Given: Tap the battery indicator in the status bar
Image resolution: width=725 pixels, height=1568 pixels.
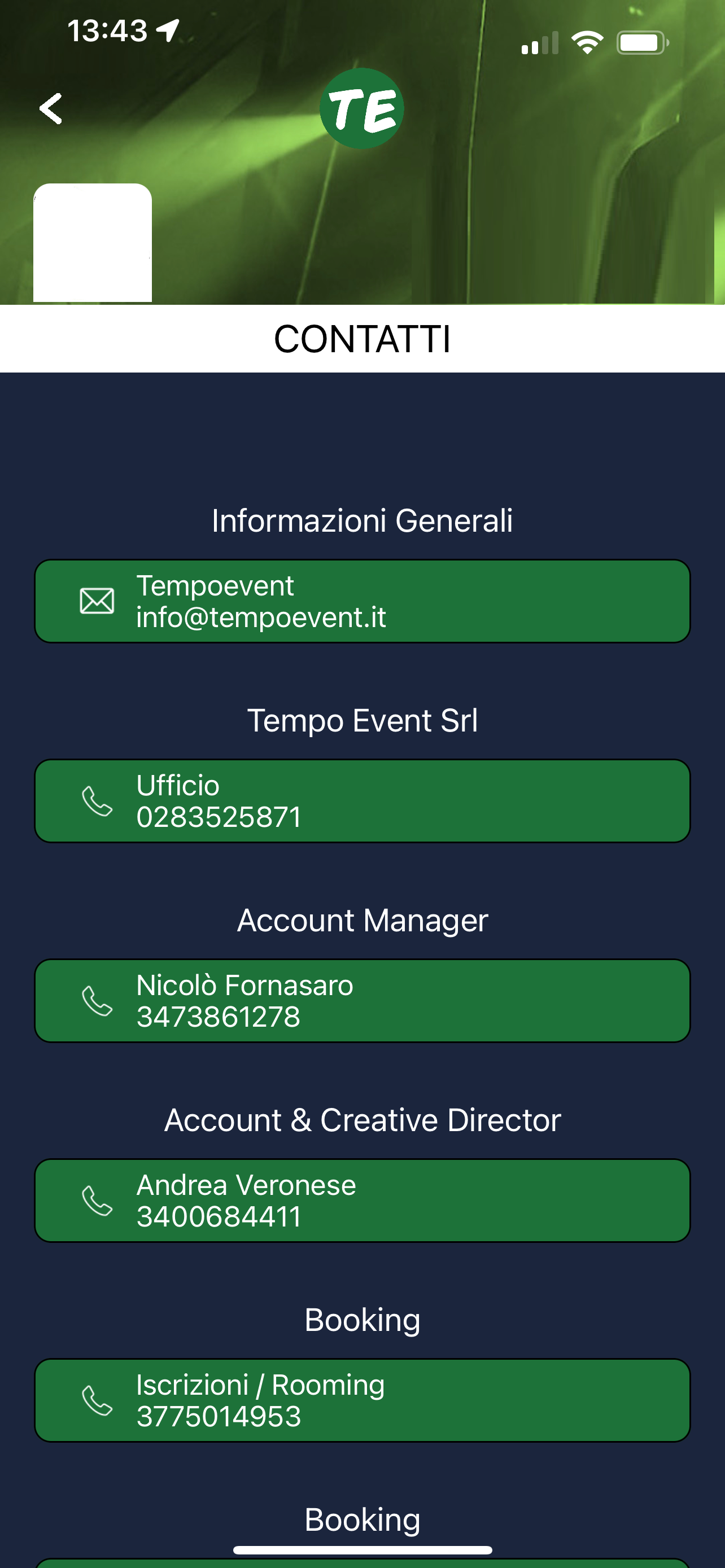Looking at the screenshot, I should [643, 42].
